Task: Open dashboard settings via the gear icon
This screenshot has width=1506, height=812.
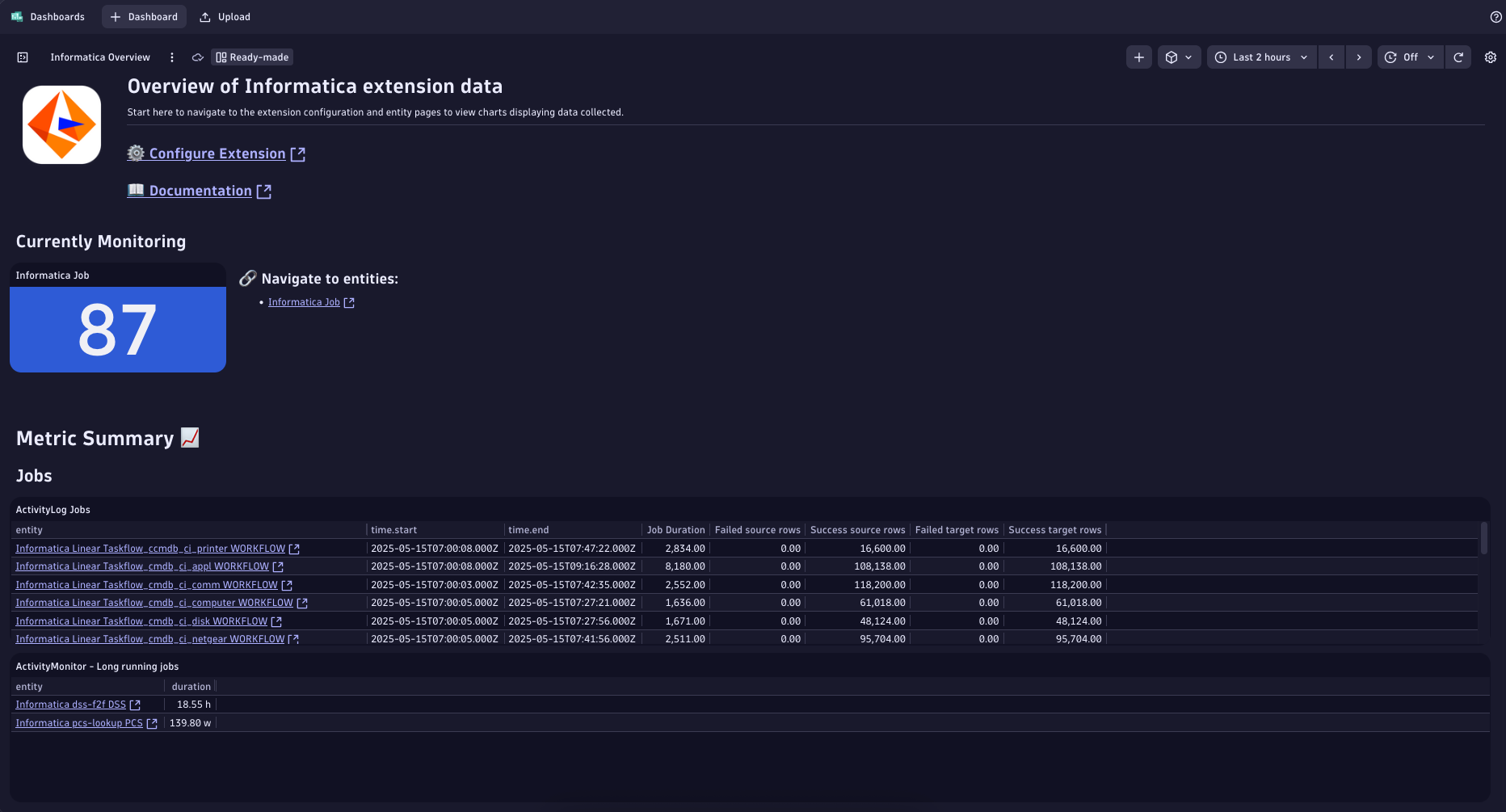Action: coord(1491,57)
